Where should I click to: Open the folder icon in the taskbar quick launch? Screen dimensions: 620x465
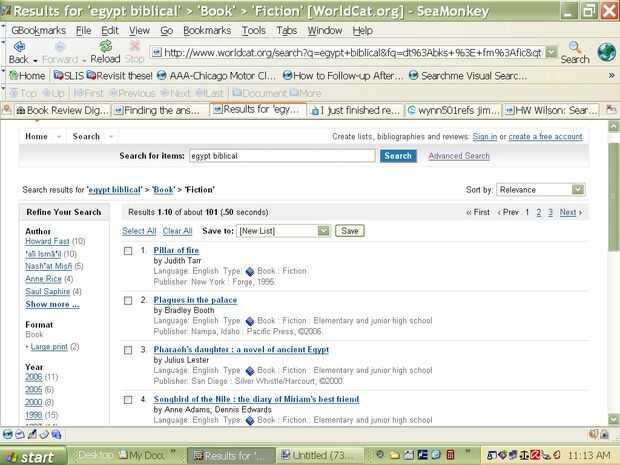tap(395, 455)
